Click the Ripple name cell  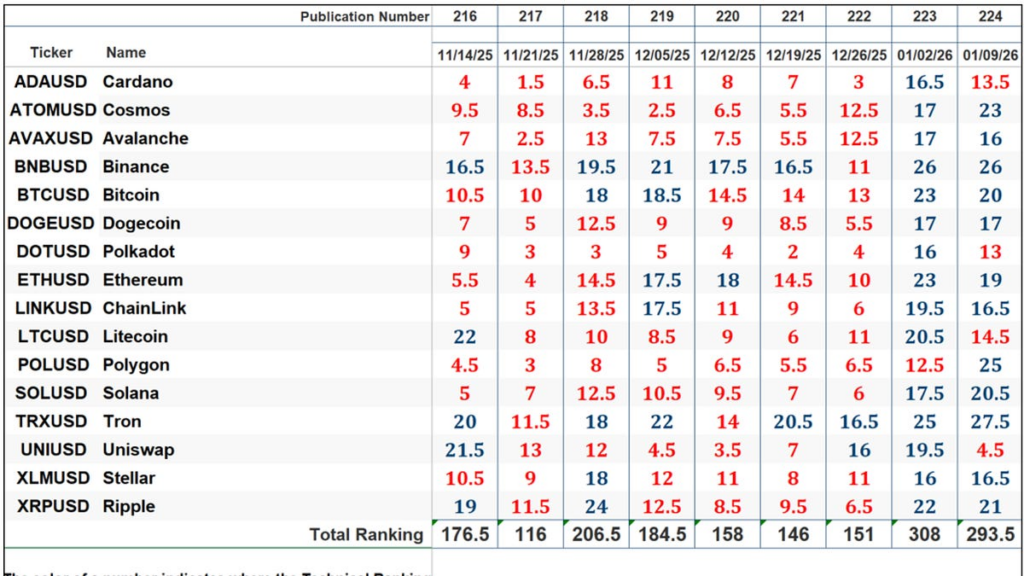(x=129, y=506)
